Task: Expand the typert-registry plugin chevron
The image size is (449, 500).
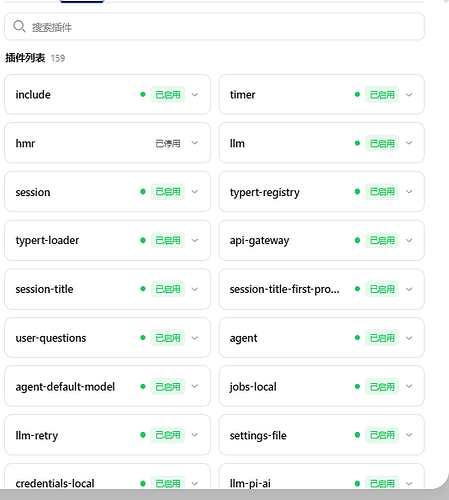Action: (409, 192)
